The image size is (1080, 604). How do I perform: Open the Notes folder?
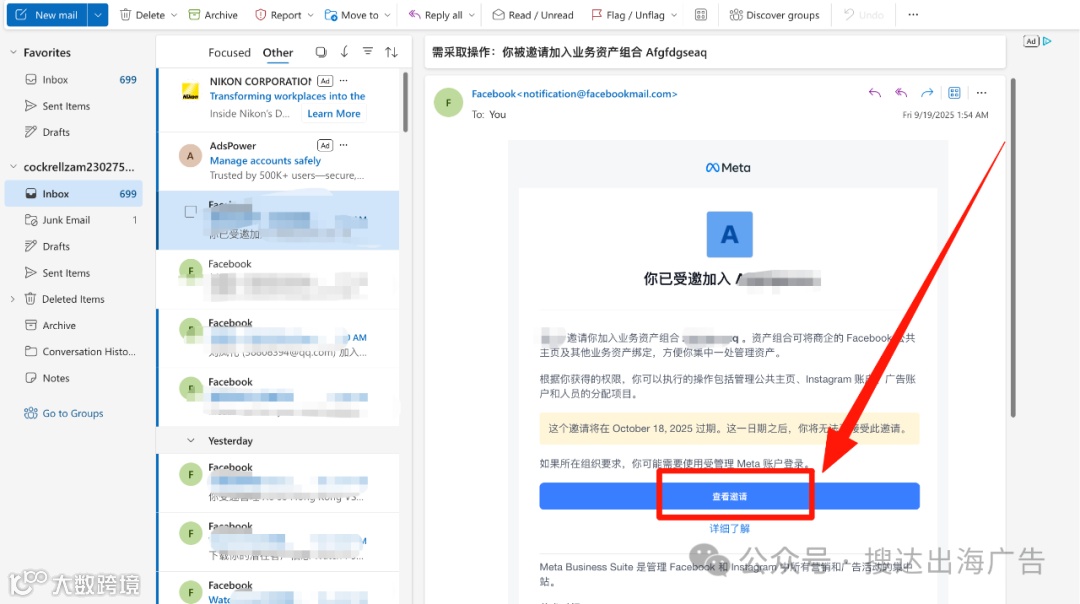tap(73, 378)
